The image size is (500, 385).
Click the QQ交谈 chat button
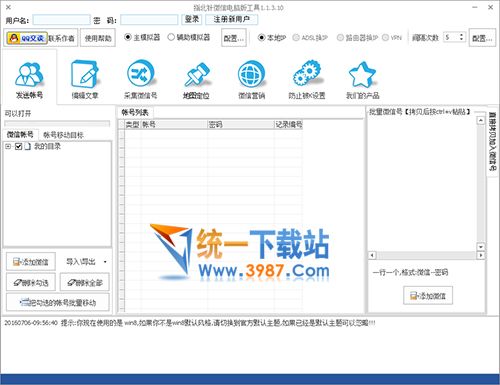[x=27, y=38]
